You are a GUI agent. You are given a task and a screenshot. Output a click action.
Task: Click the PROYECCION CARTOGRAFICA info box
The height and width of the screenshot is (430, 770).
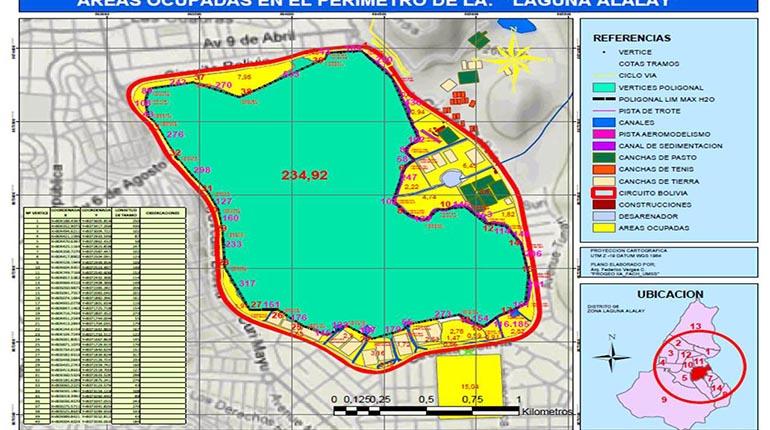668,262
